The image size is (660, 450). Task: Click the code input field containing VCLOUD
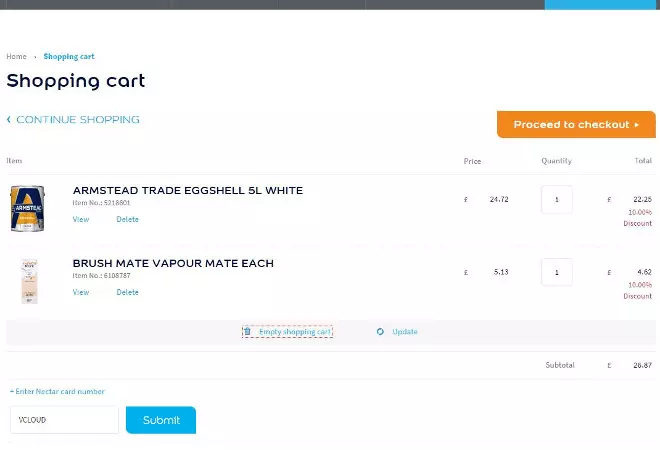[64, 420]
